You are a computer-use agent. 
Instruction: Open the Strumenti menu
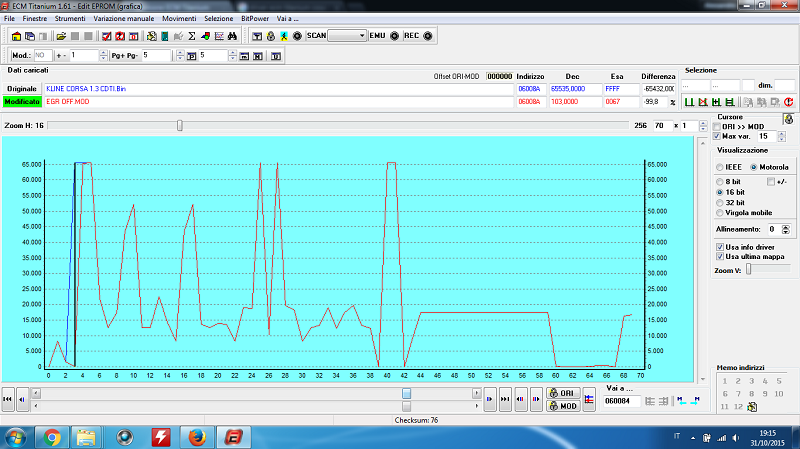pos(69,19)
